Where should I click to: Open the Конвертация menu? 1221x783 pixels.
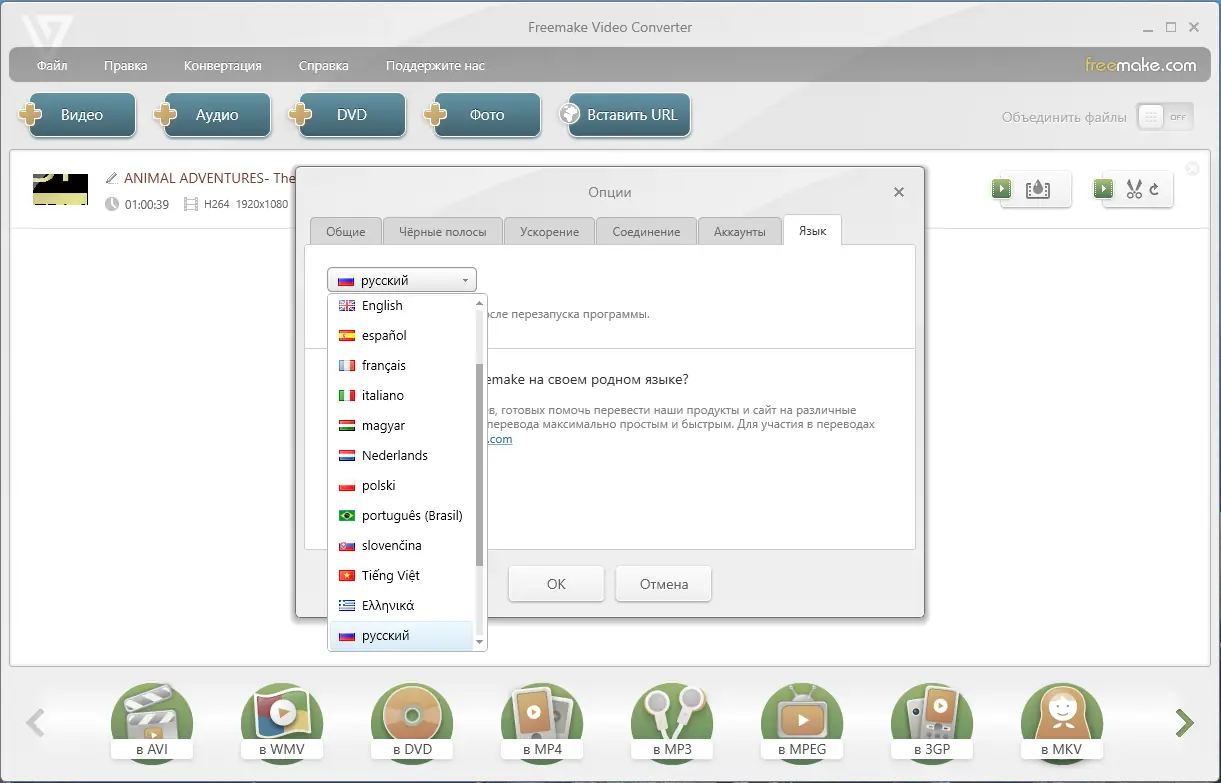point(222,66)
